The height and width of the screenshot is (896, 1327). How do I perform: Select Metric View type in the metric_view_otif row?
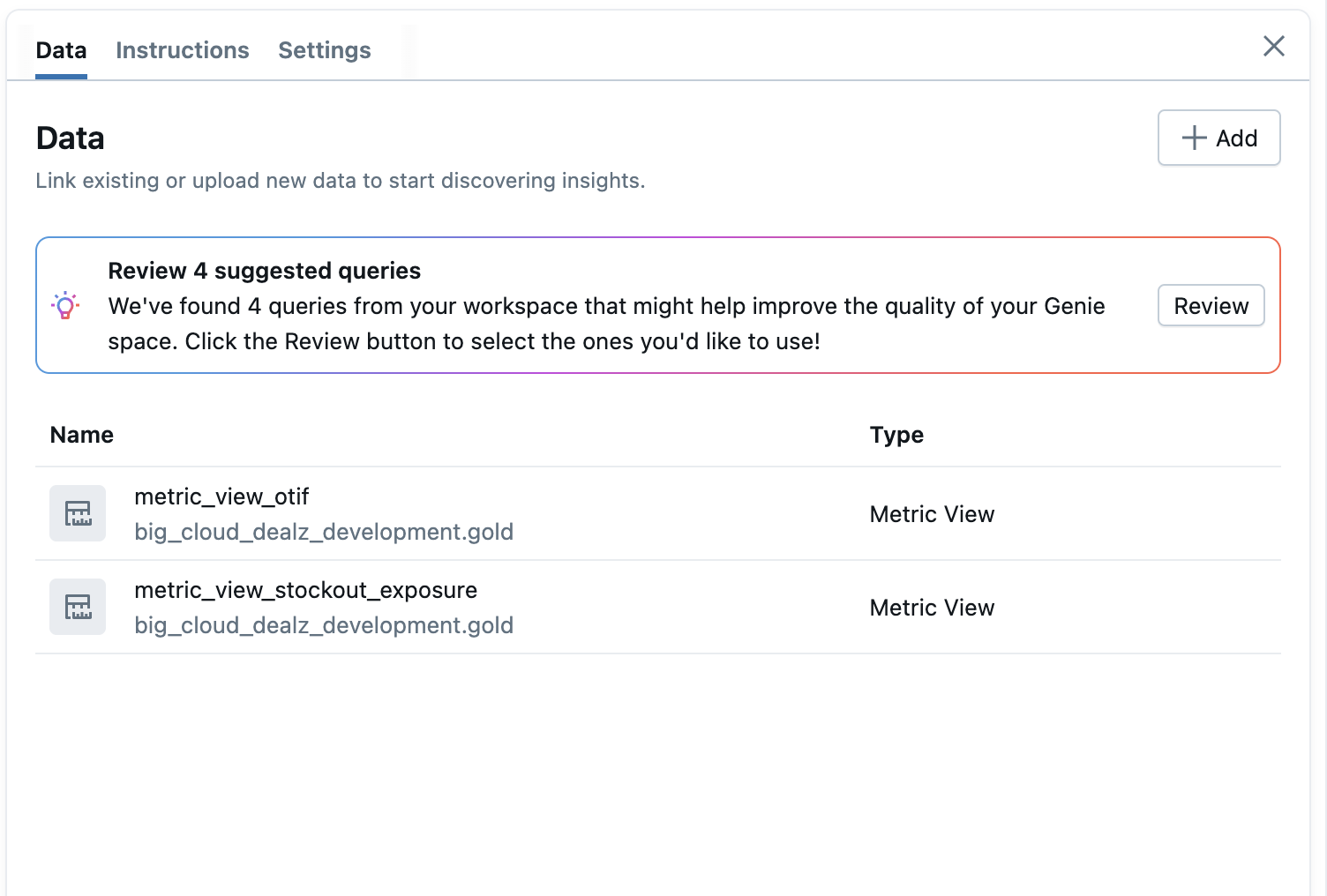(932, 514)
